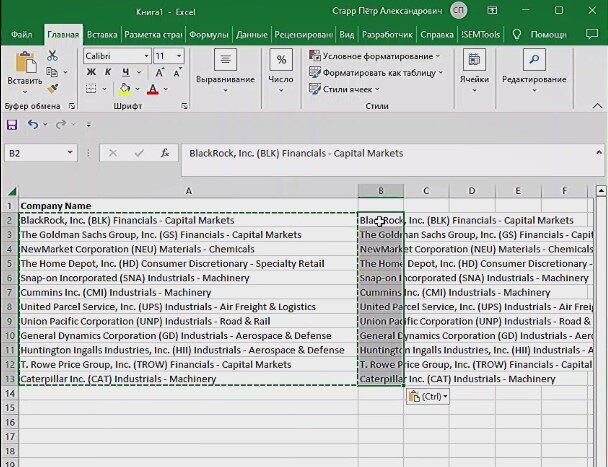Switch to the Разработчик tab

[387, 35]
